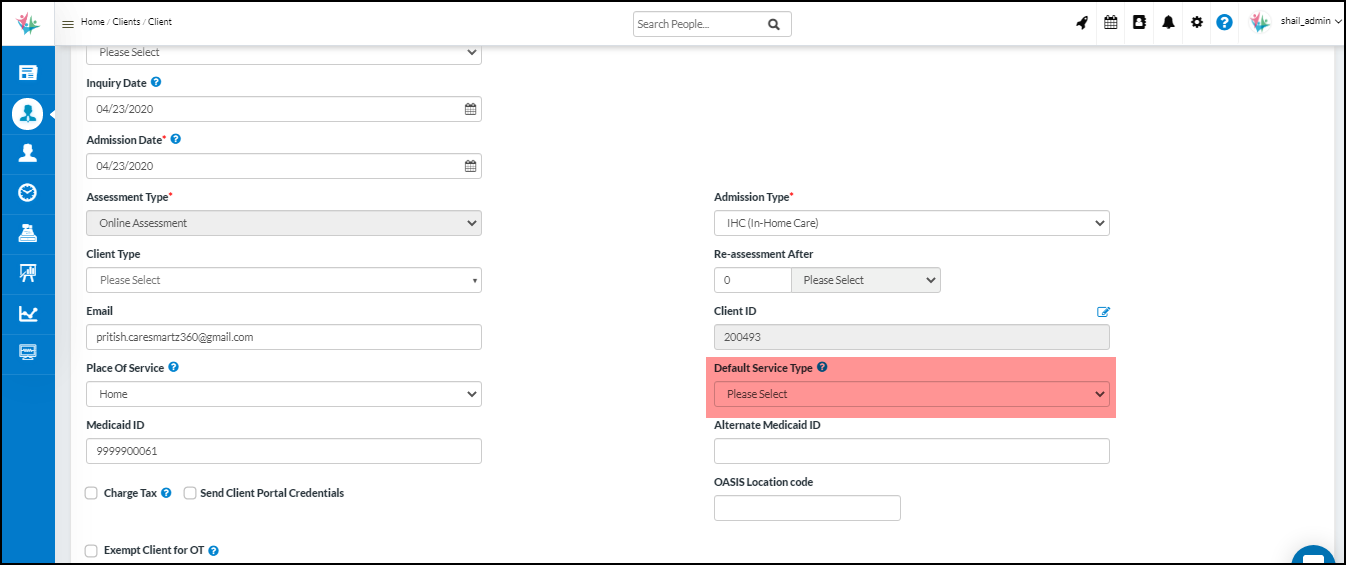Click the Medicaid ID input field
This screenshot has height=565, width=1346.
coord(283,451)
